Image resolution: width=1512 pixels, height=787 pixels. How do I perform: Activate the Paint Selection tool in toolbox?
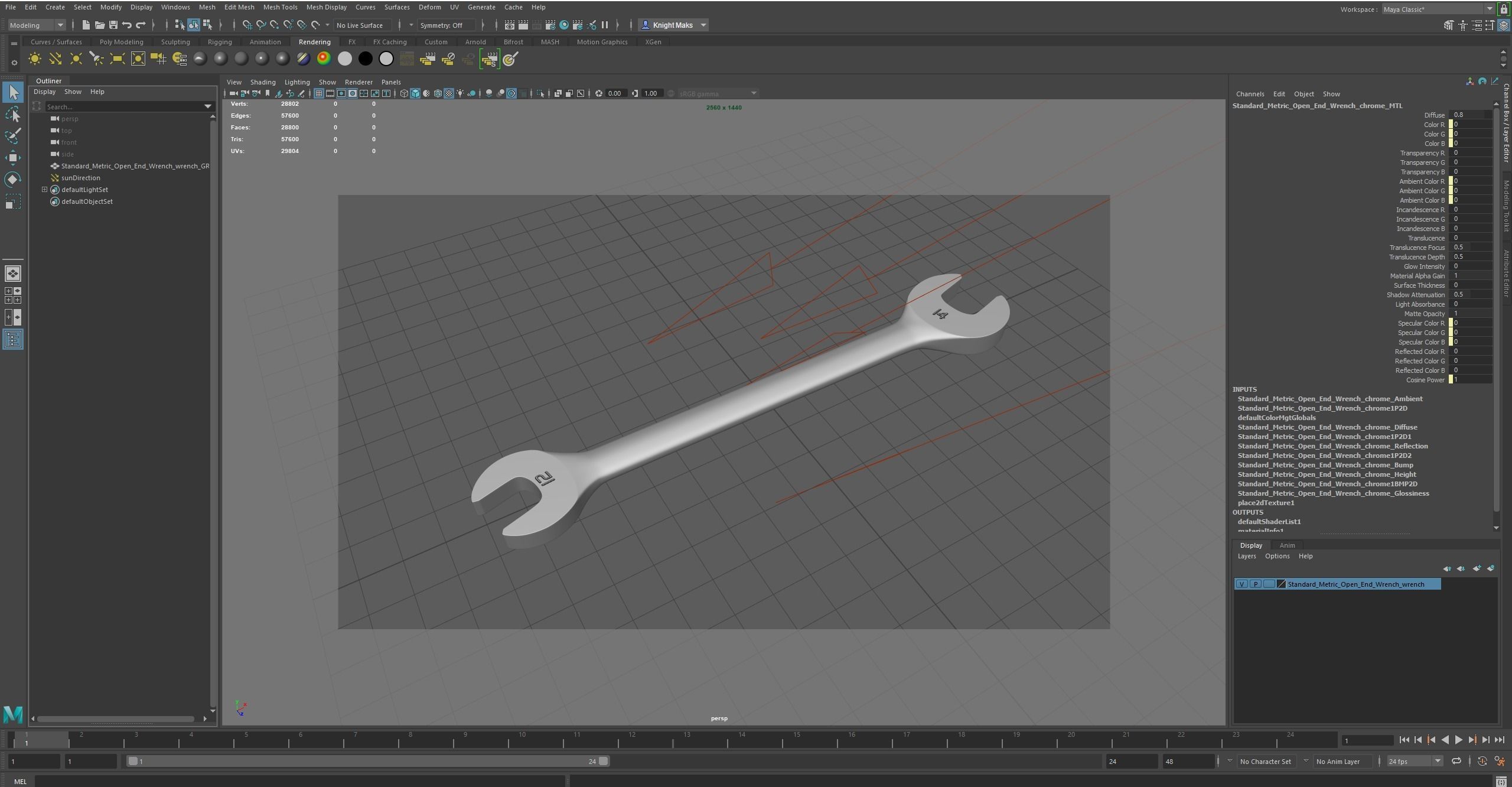pyautogui.click(x=13, y=136)
